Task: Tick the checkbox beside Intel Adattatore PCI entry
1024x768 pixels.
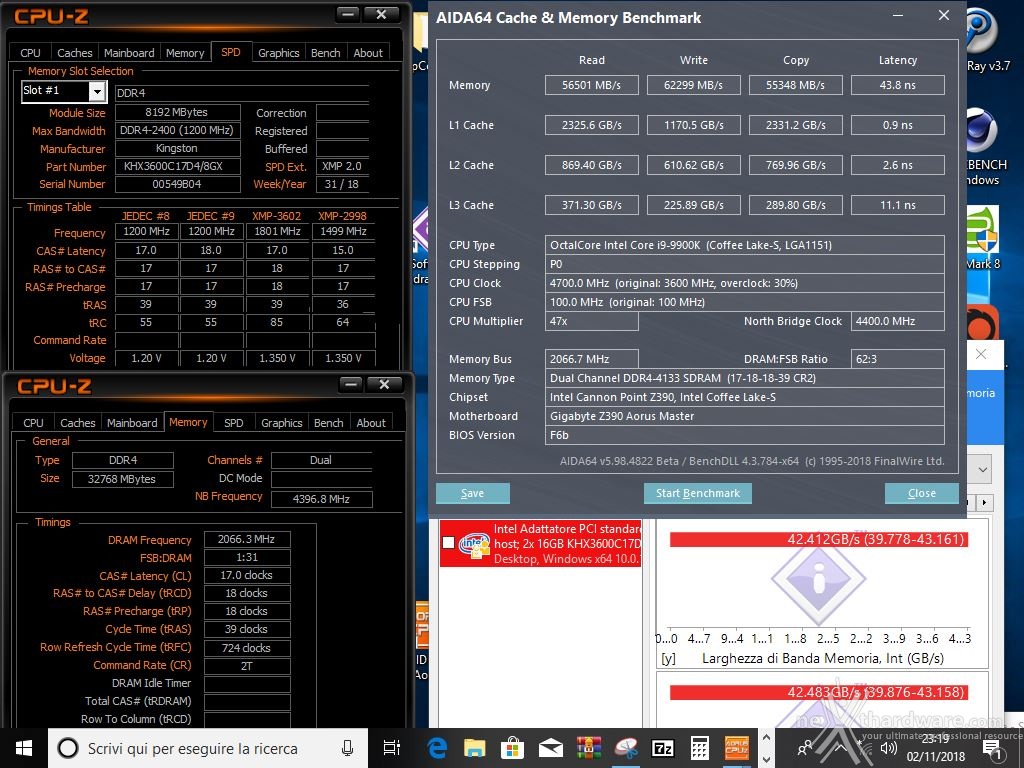Action: (449, 543)
